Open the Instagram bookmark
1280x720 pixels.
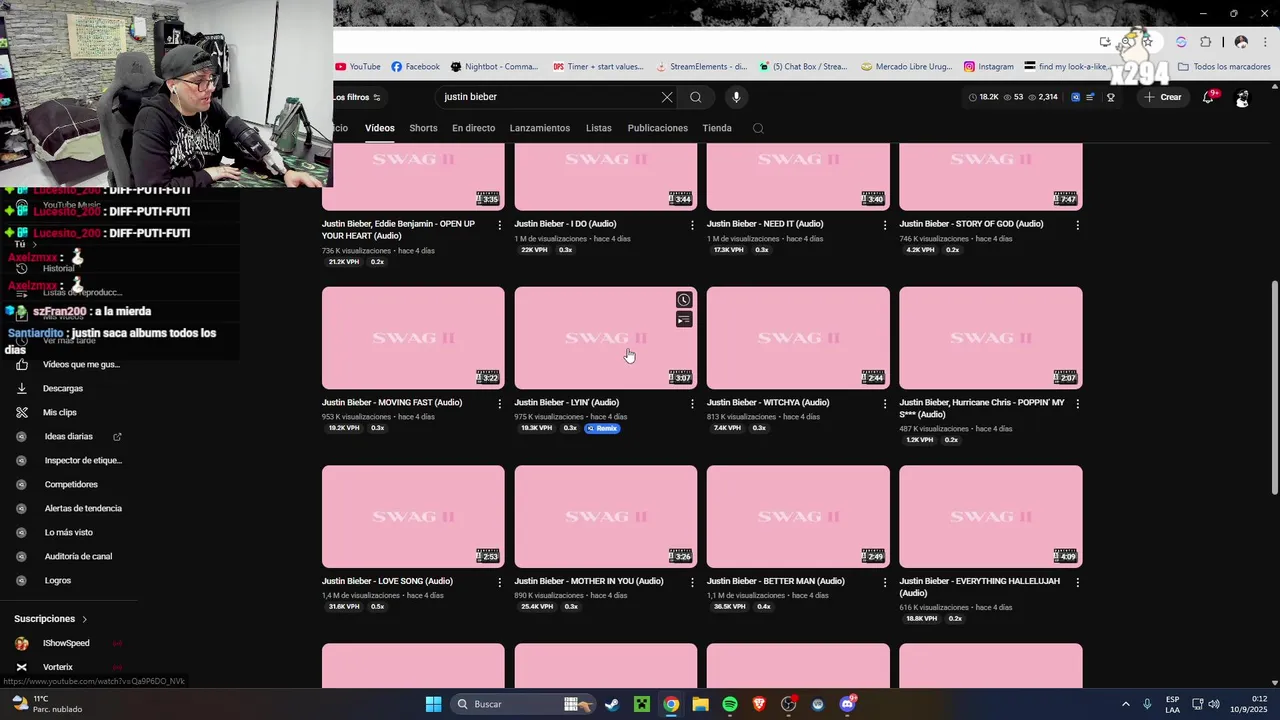pyautogui.click(x=989, y=67)
